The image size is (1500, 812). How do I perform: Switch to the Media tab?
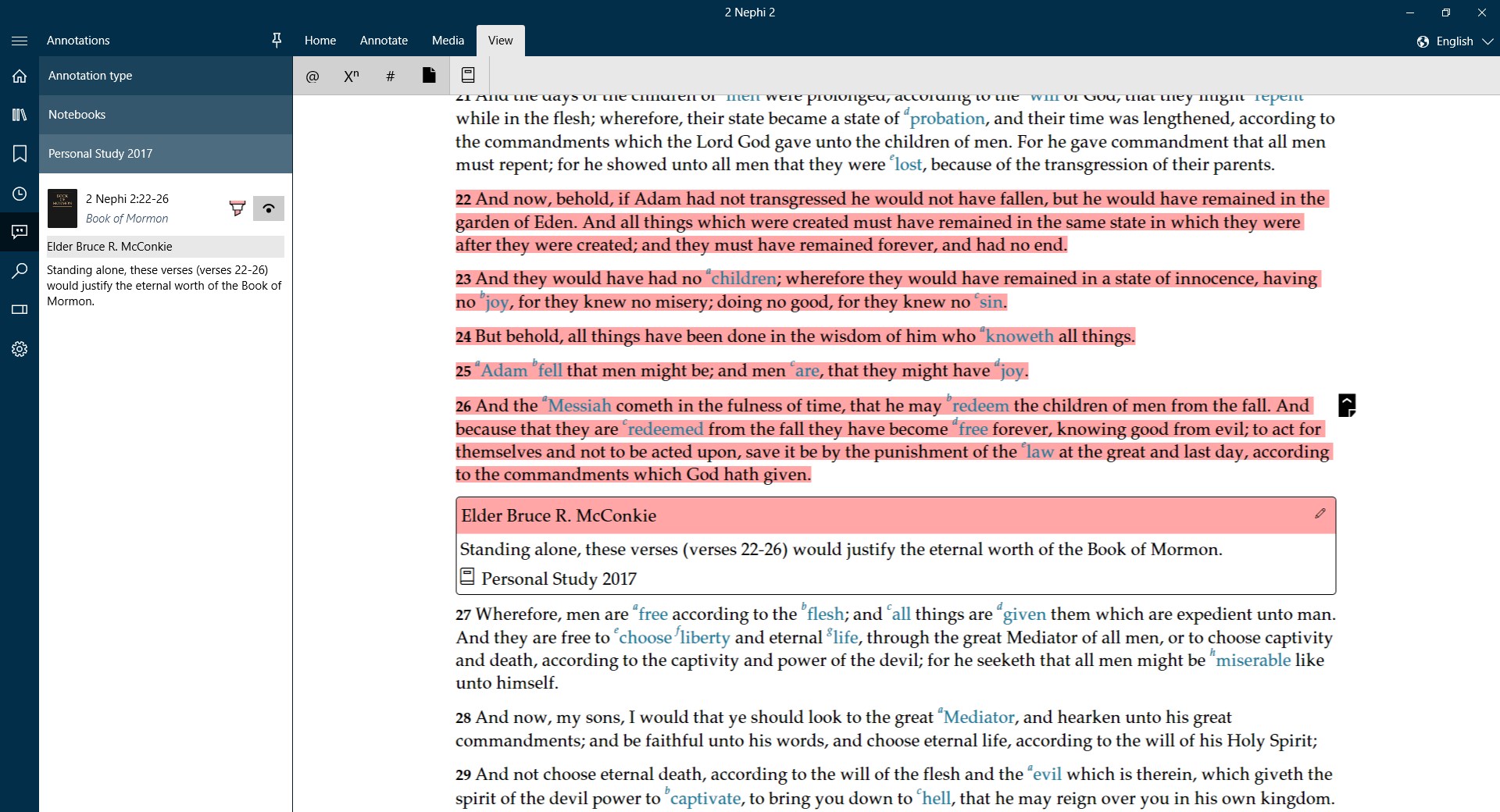coord(448,40)
